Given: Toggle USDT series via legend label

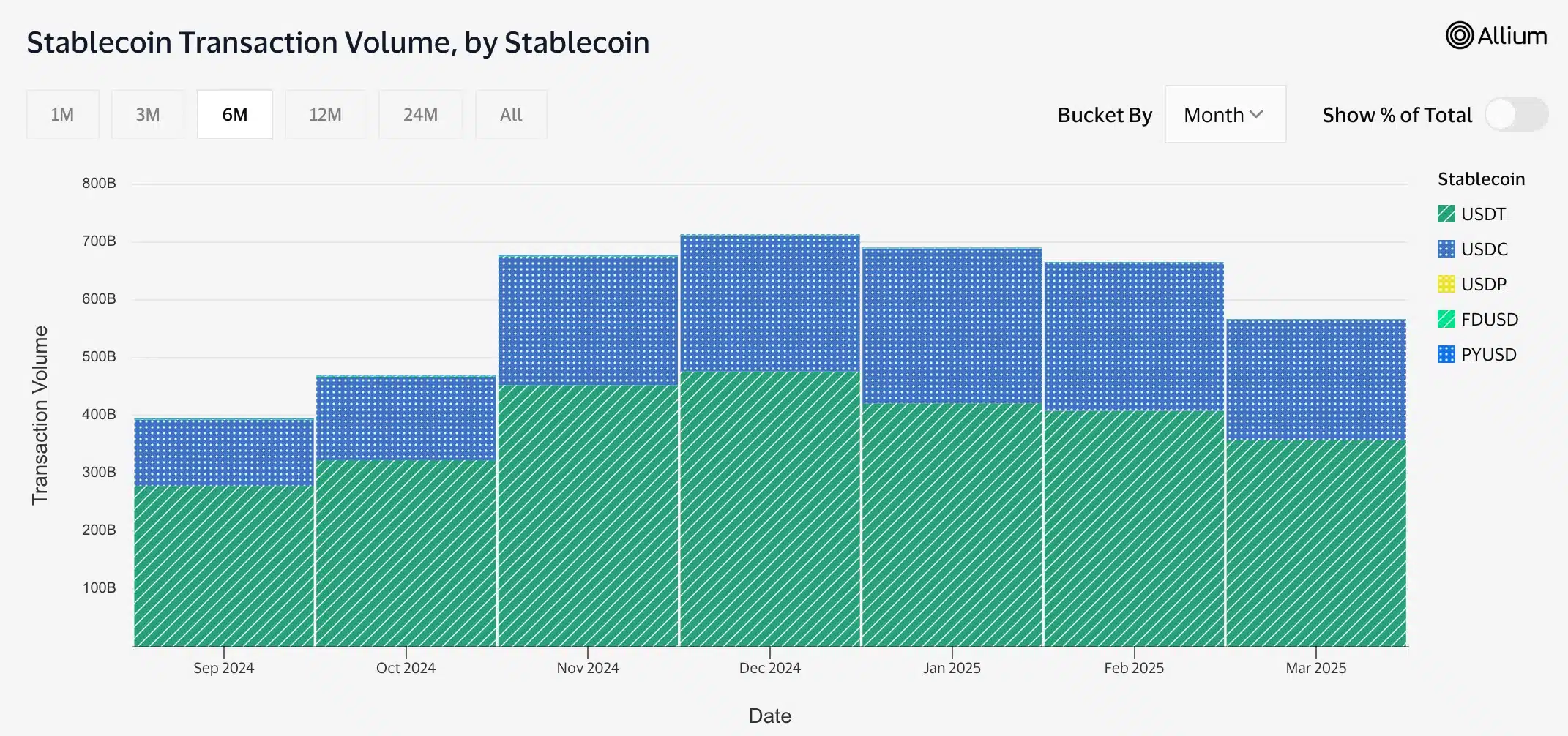Looking at the screenshot, I should 1483,214.
